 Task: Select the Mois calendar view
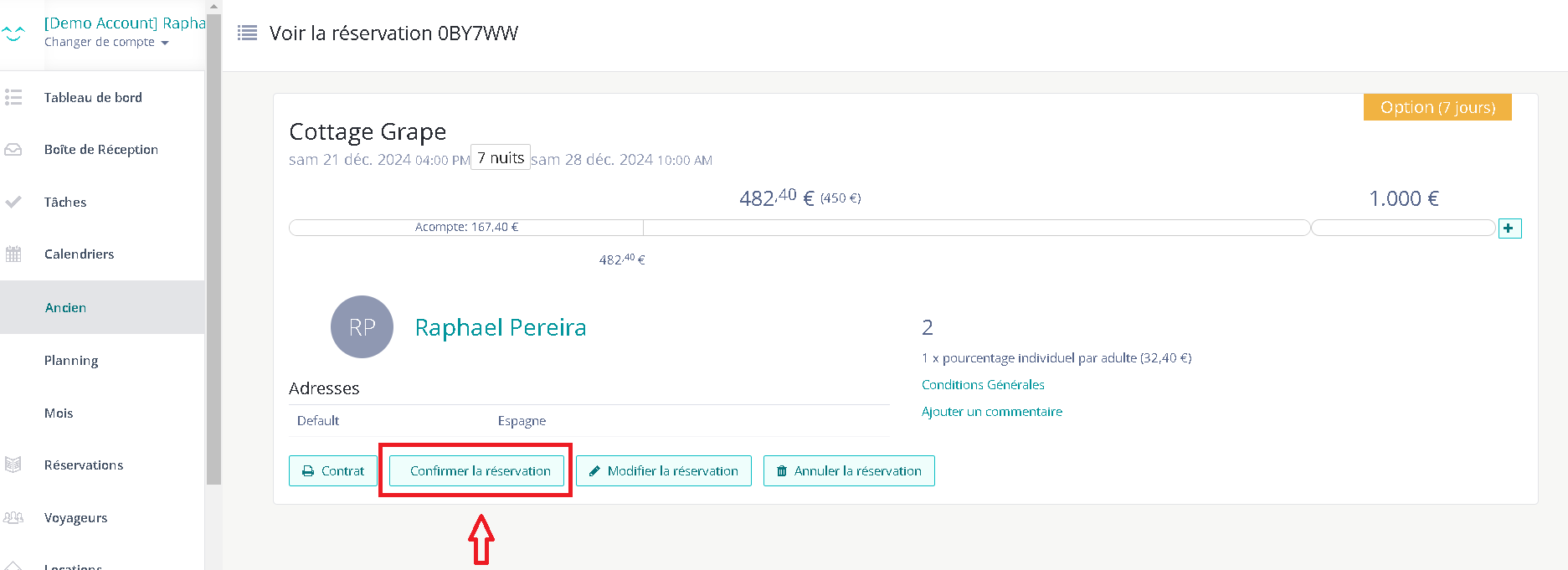[59, 413]
